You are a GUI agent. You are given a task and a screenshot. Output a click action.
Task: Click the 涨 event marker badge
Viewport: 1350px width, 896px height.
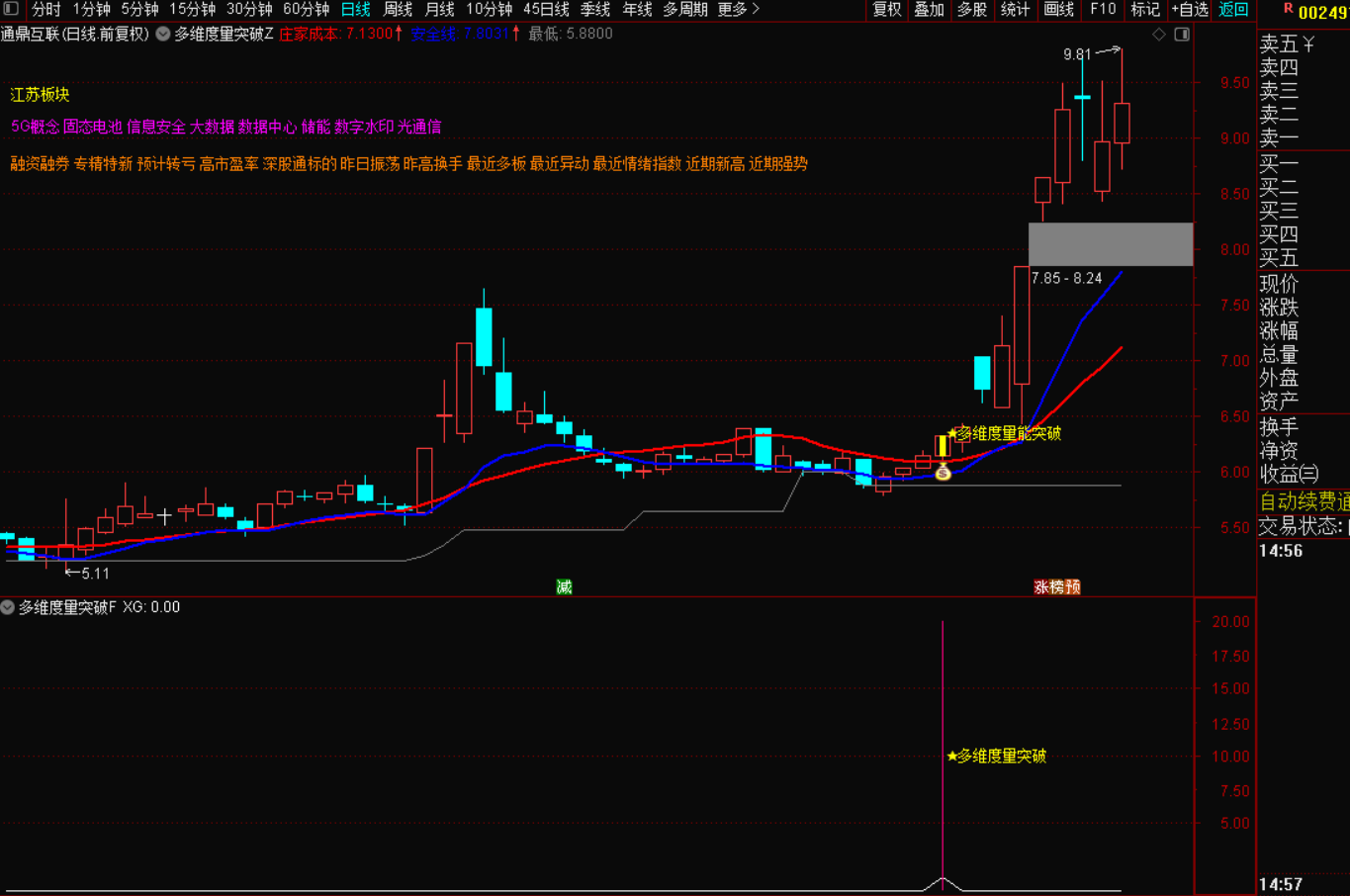(1041, 587)
